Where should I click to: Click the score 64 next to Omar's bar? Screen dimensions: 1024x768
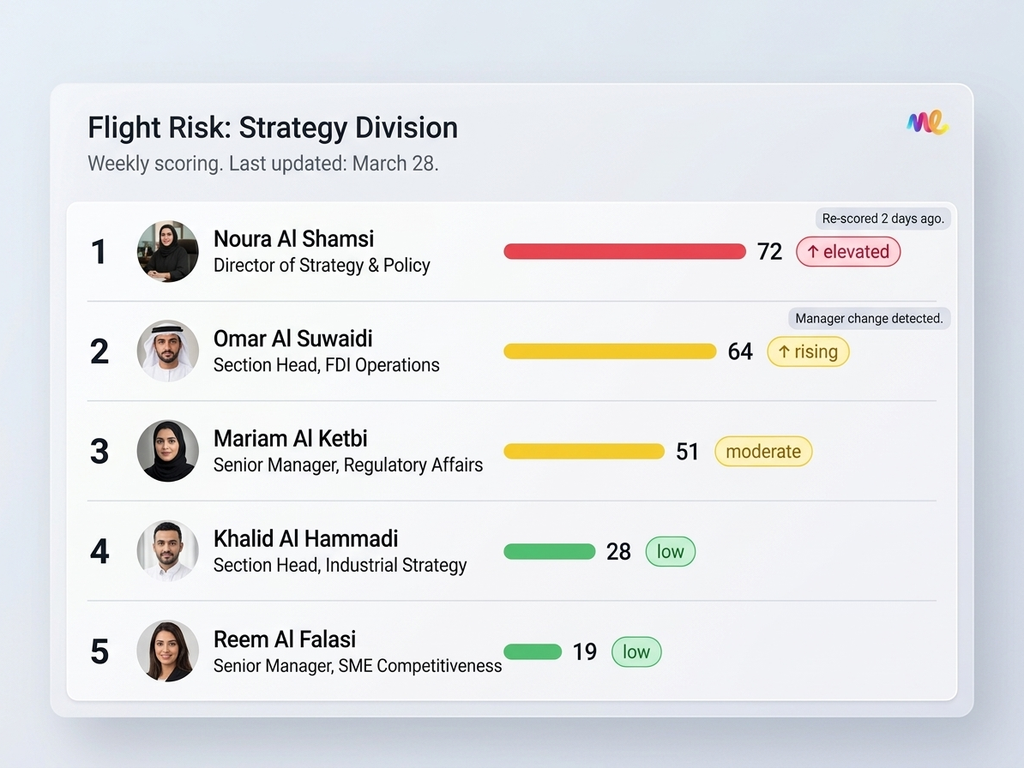pyautogui.click(x=740, y=351)
